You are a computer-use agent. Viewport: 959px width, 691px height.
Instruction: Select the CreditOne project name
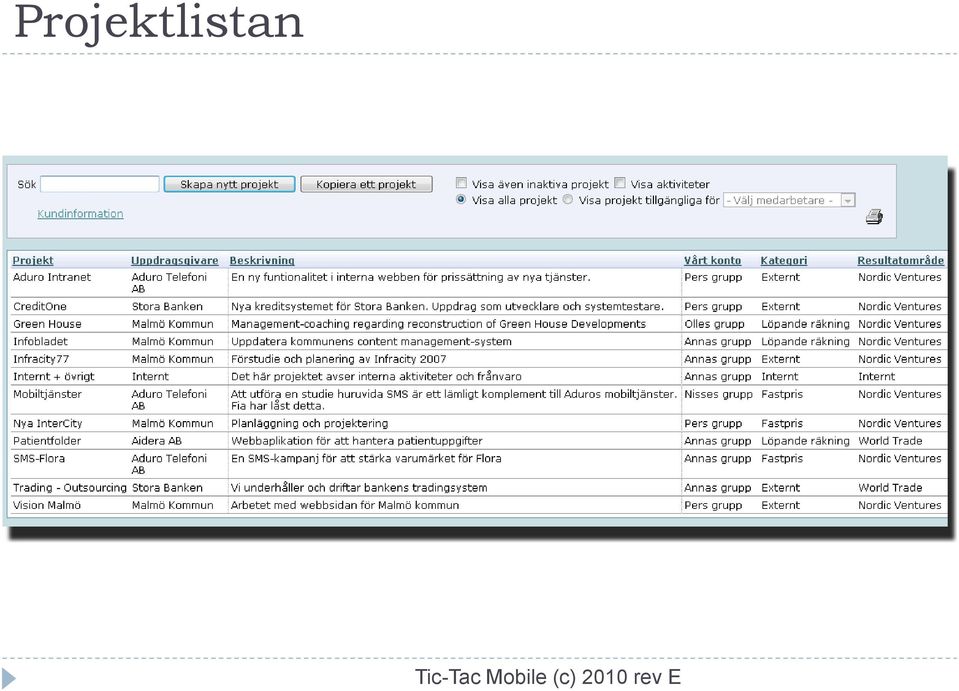40,306
